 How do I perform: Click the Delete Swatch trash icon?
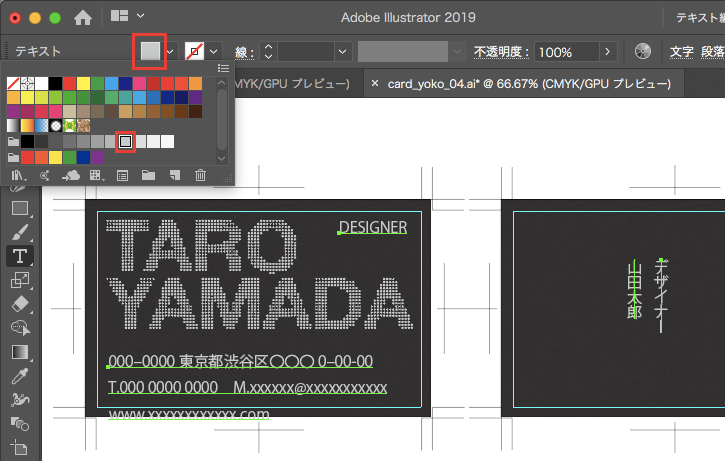pos(200,175)
